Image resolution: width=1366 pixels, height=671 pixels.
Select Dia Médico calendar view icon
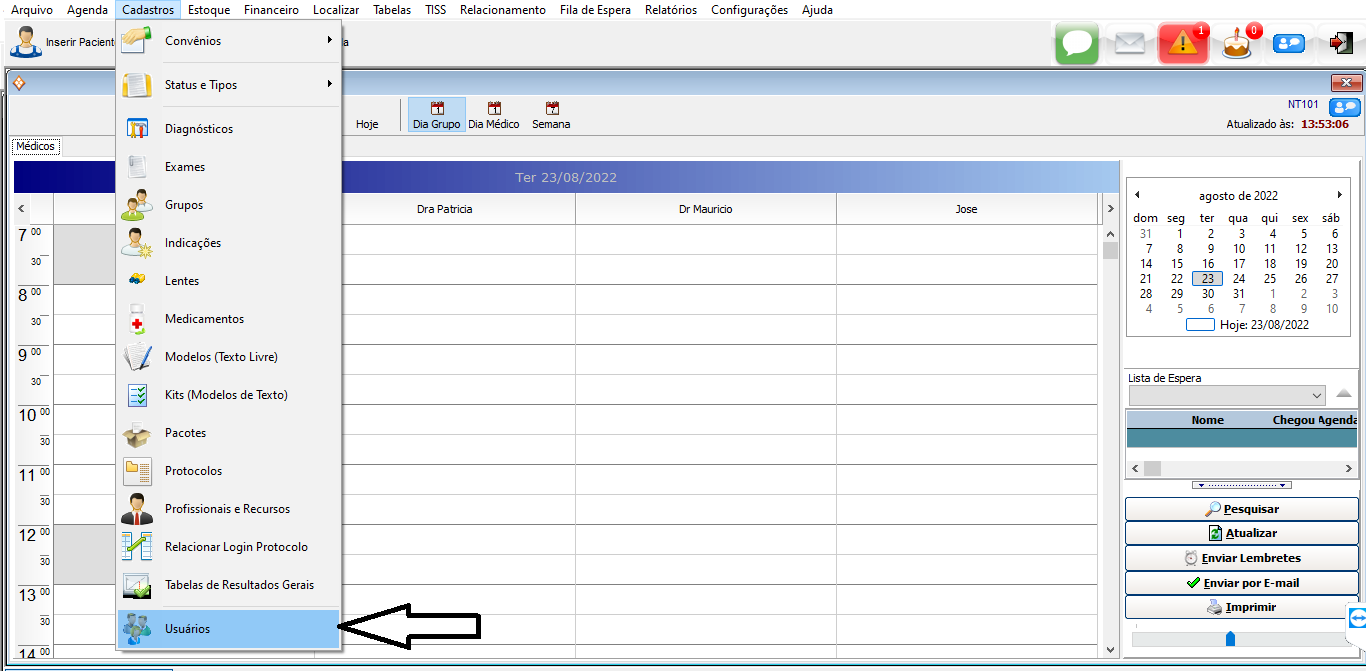click(x=494, y=115)
